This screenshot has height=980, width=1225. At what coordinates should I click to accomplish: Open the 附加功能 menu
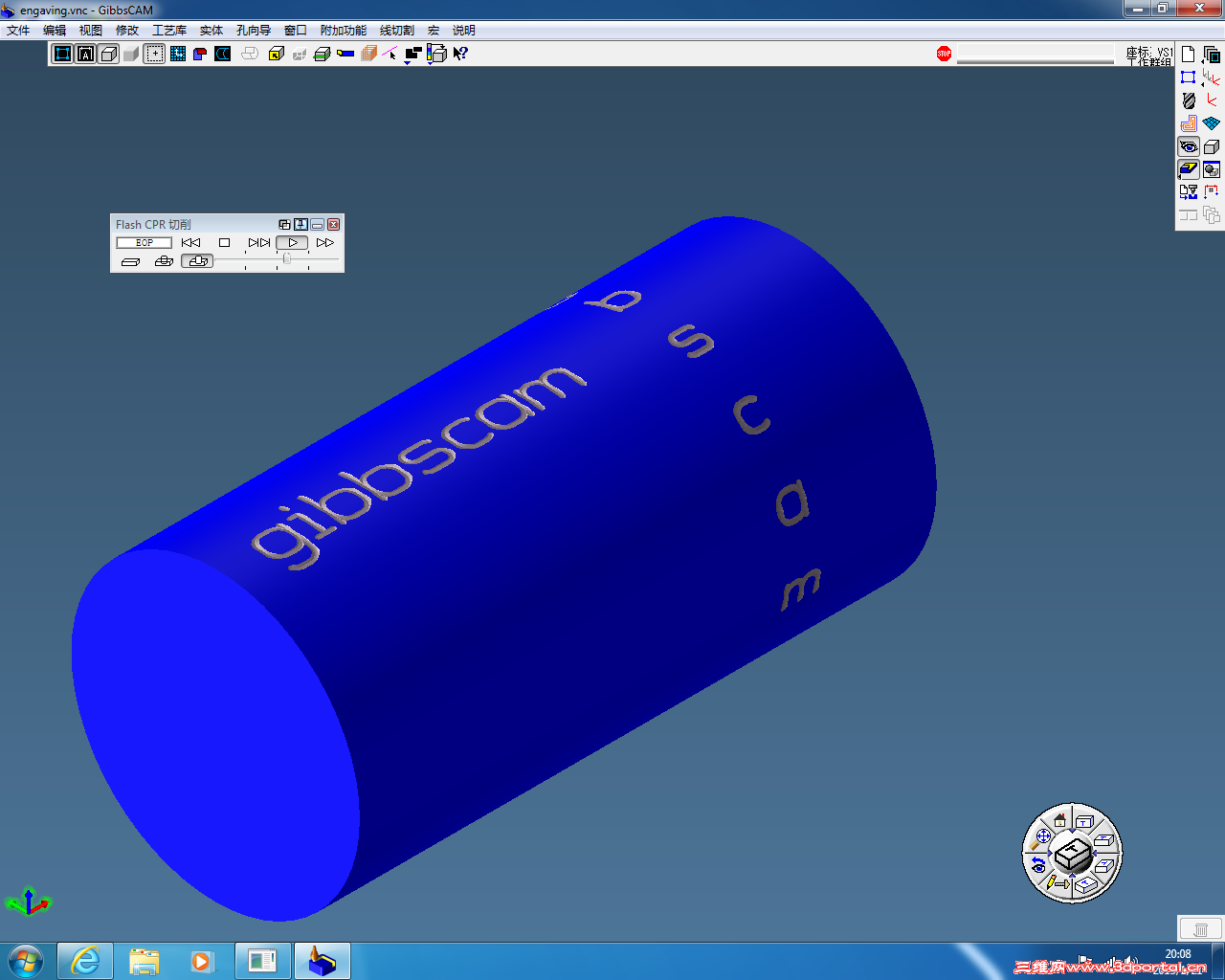pyautogui.click(x=344, y=31)
